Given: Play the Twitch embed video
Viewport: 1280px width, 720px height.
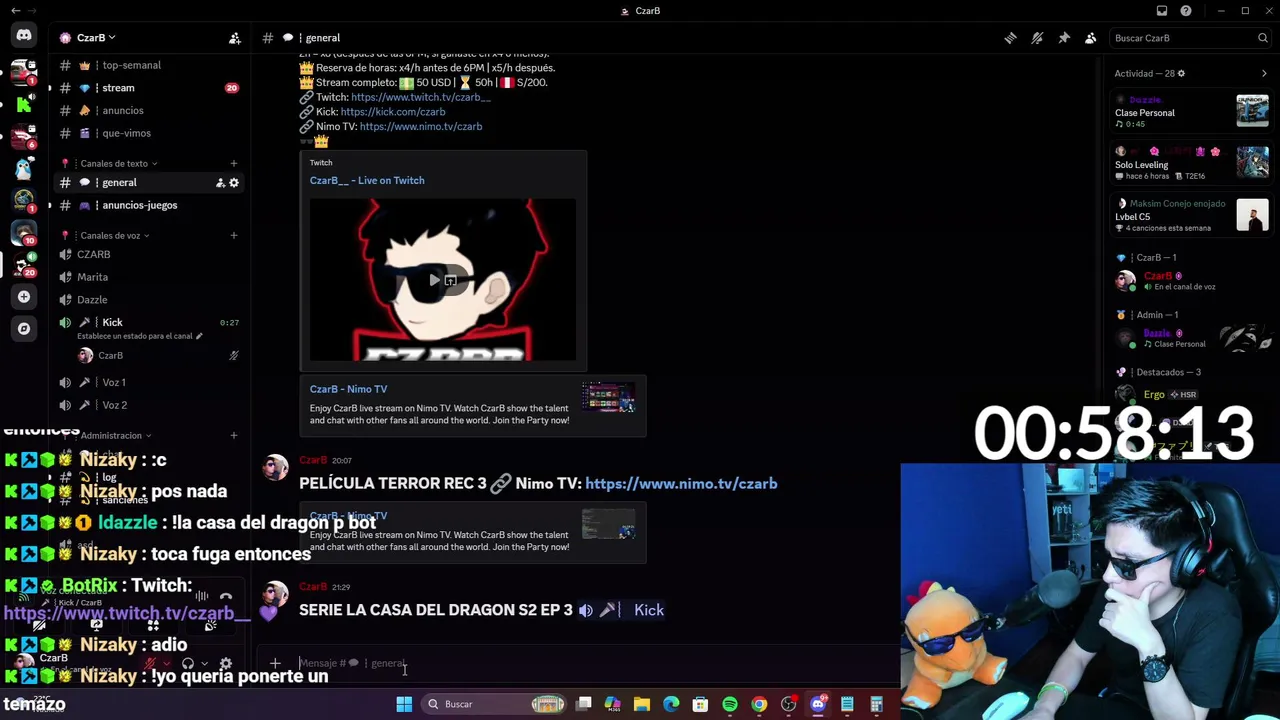Looking at the screenshot, I should pos(434,280).
